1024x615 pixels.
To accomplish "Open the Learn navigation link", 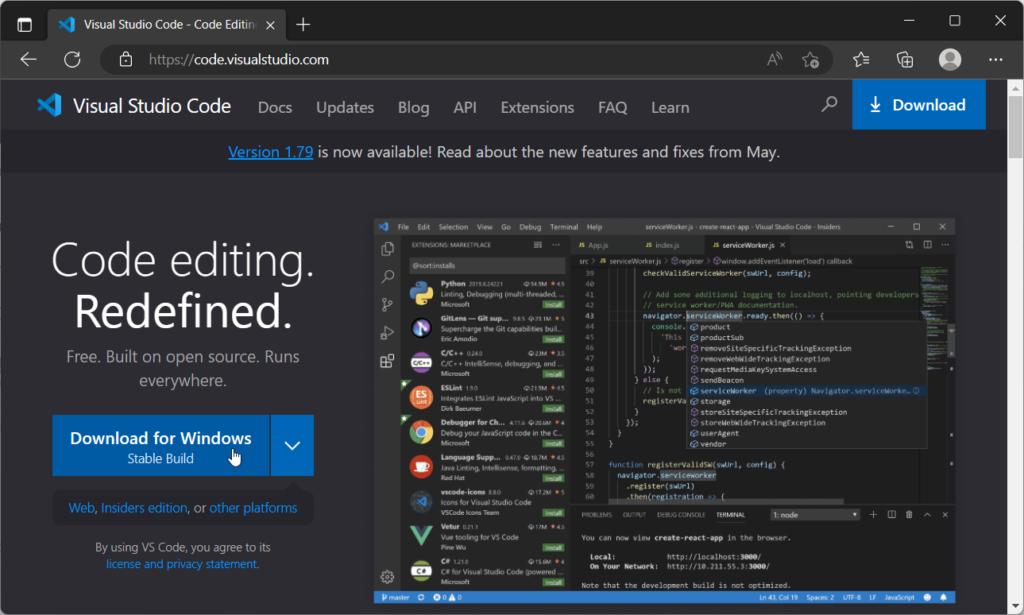I will (670, 107).
